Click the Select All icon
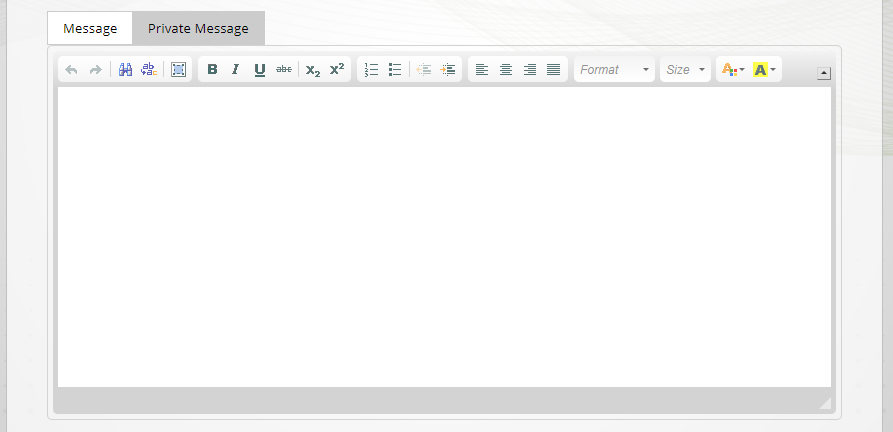The height and width of the screenshot is (432, 893). [x=179, y=70]
